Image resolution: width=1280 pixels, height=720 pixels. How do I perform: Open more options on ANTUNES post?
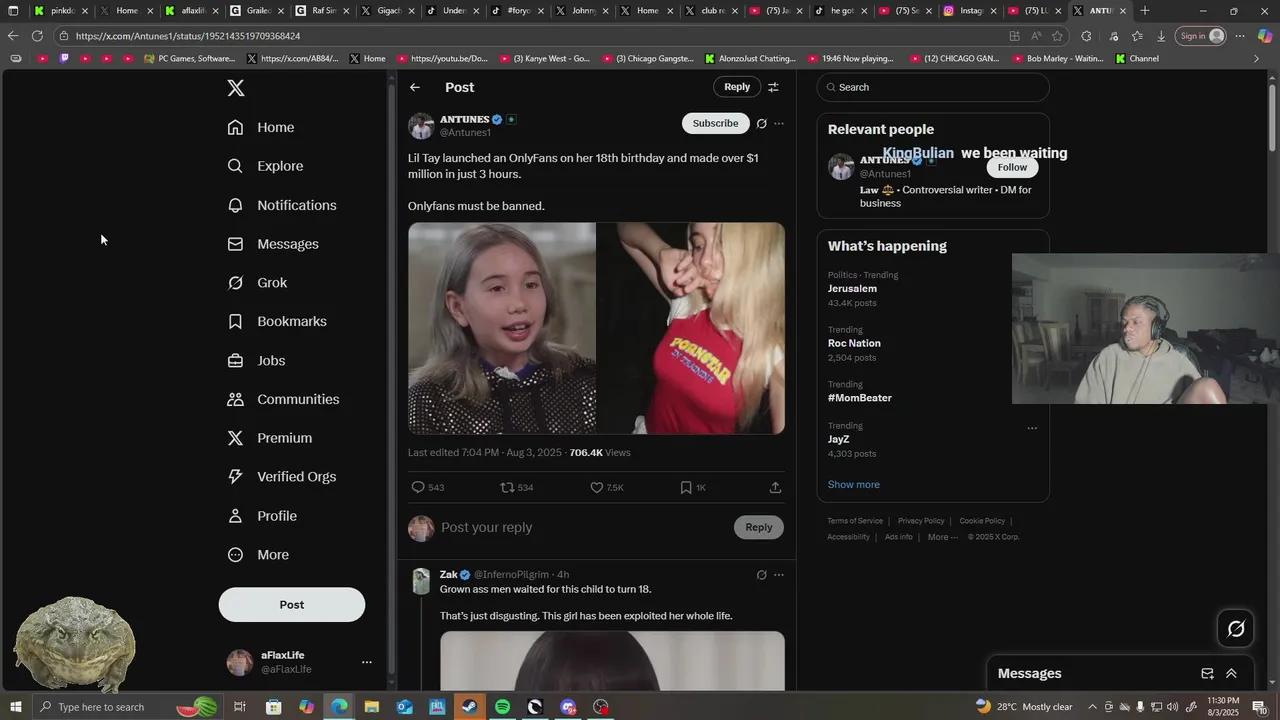click(779, 124)
